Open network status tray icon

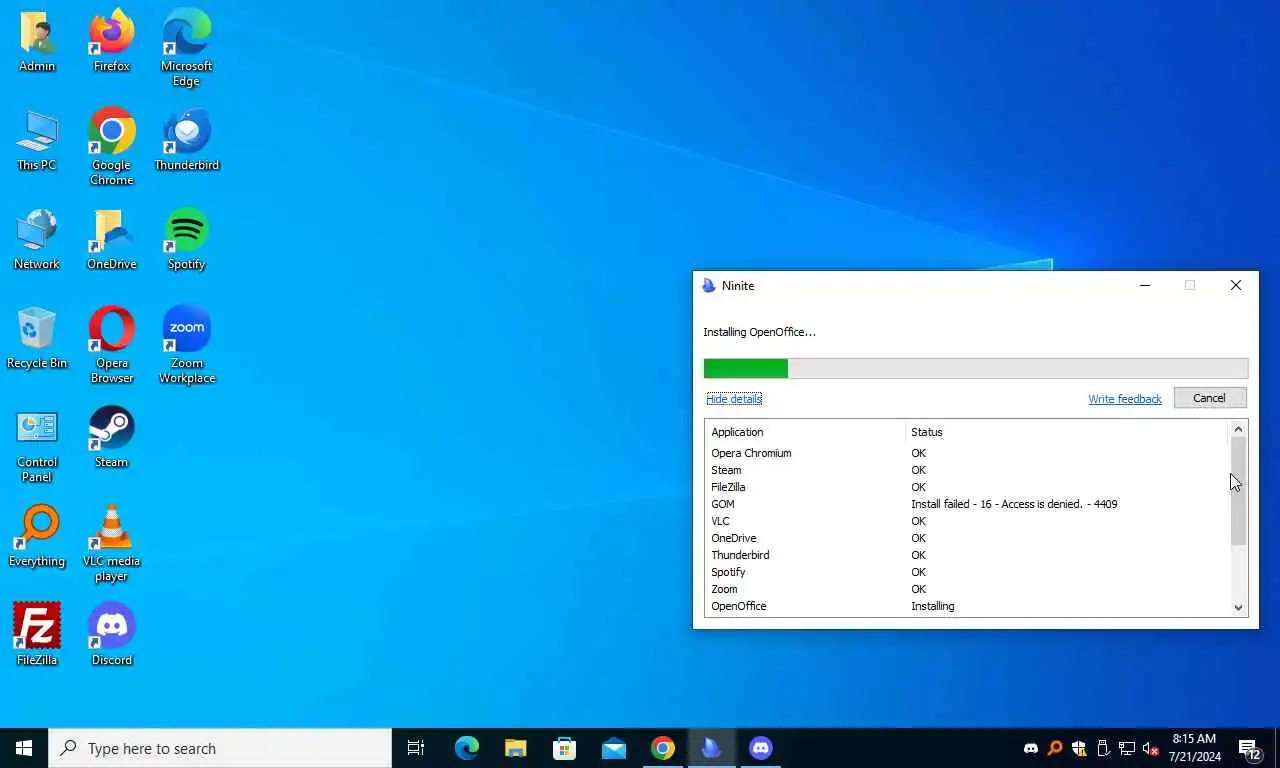tap(1127, 748)
